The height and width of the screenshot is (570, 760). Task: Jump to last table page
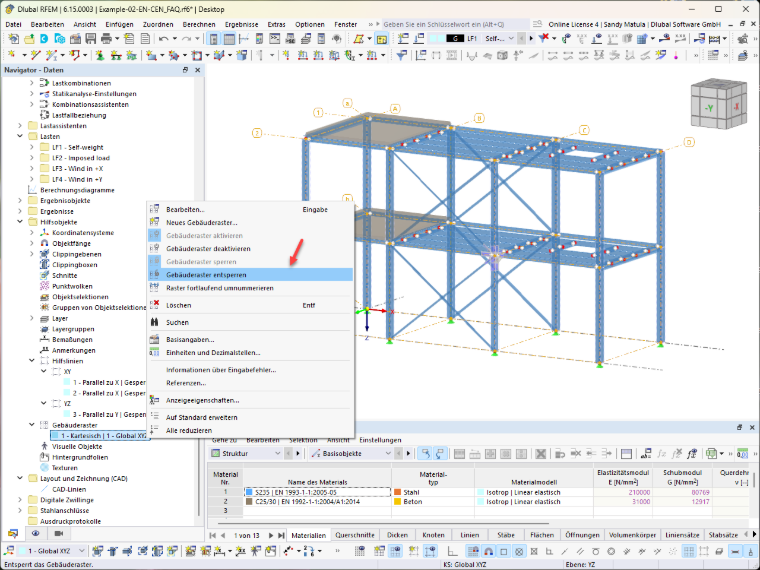pyautogui.click(x=281, y=535)
